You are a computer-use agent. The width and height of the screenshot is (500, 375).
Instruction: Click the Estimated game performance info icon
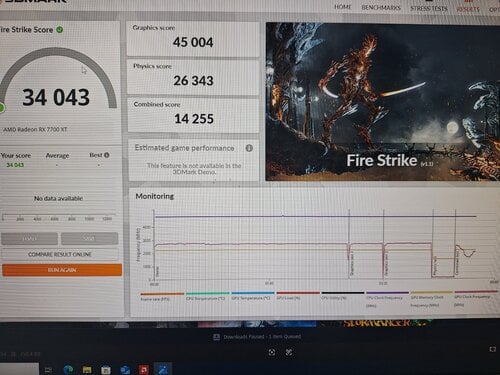tap(249, 148)
